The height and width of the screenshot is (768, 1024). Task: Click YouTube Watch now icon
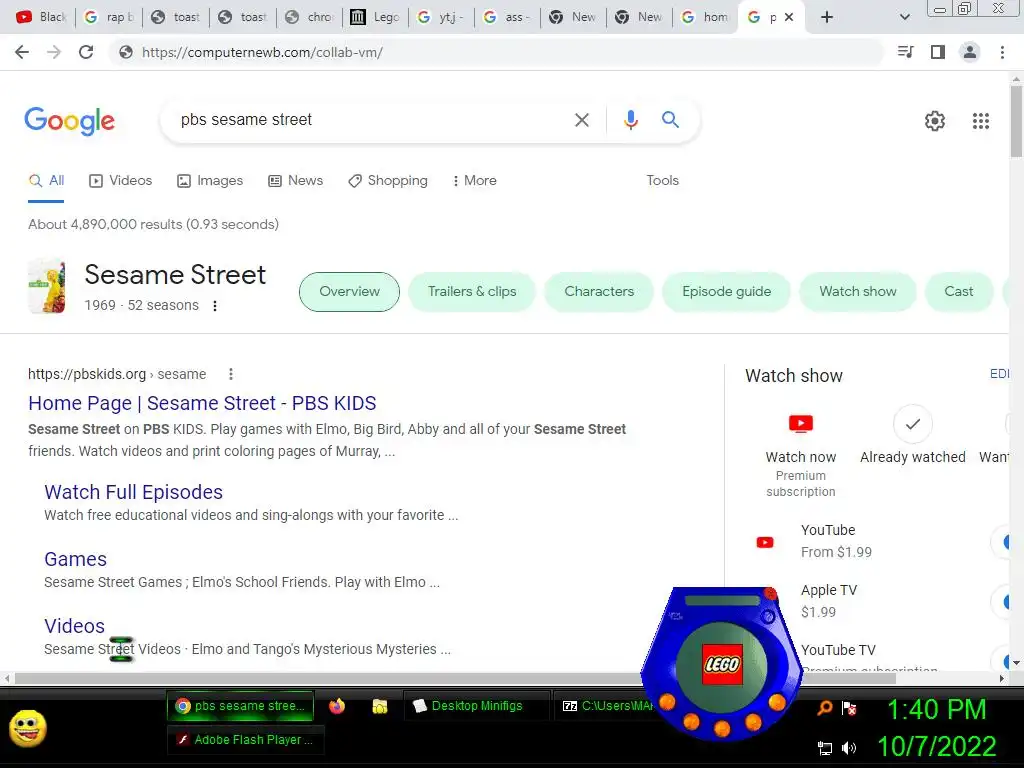[801, 424]
